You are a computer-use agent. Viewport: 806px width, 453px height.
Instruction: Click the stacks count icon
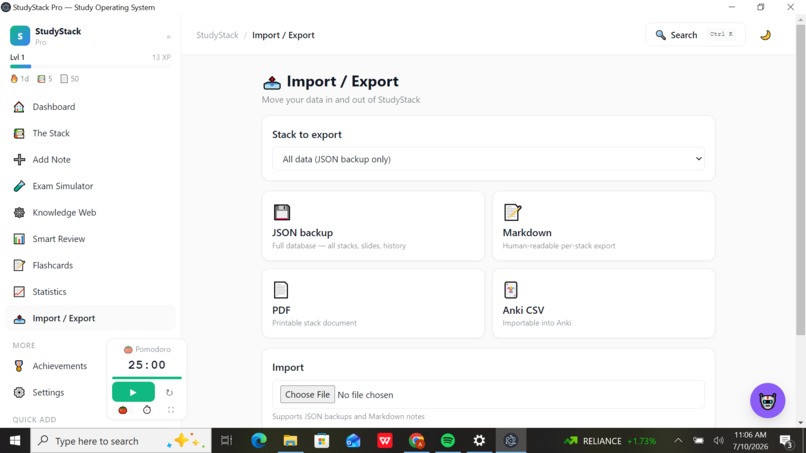[41, 79]
